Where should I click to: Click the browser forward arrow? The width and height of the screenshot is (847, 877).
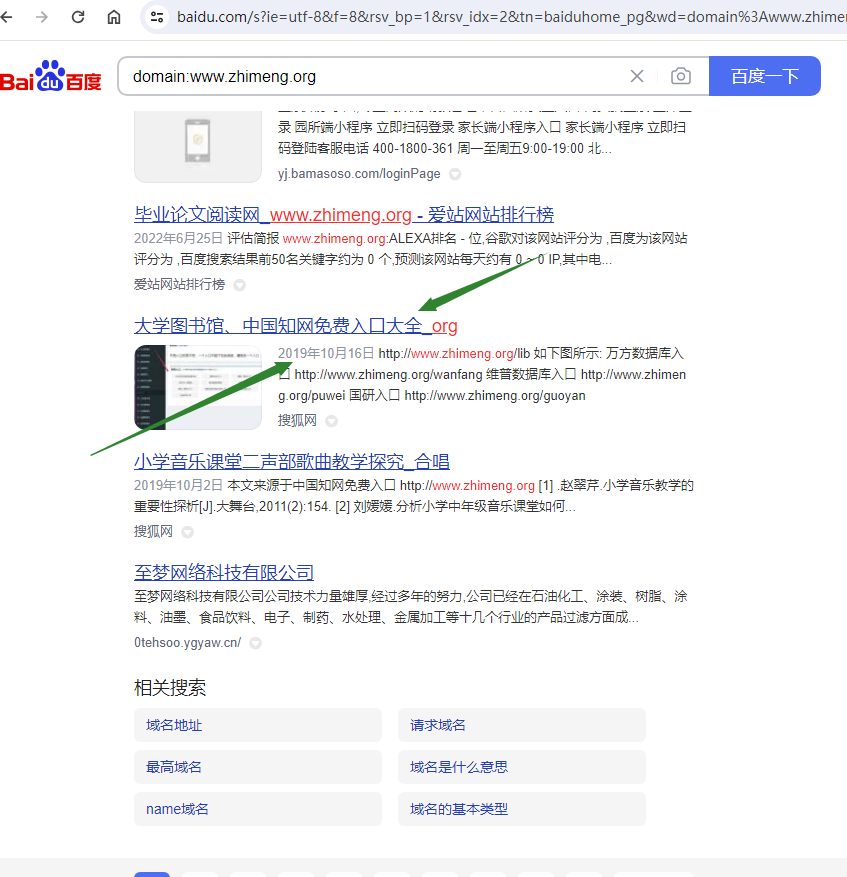42,17
